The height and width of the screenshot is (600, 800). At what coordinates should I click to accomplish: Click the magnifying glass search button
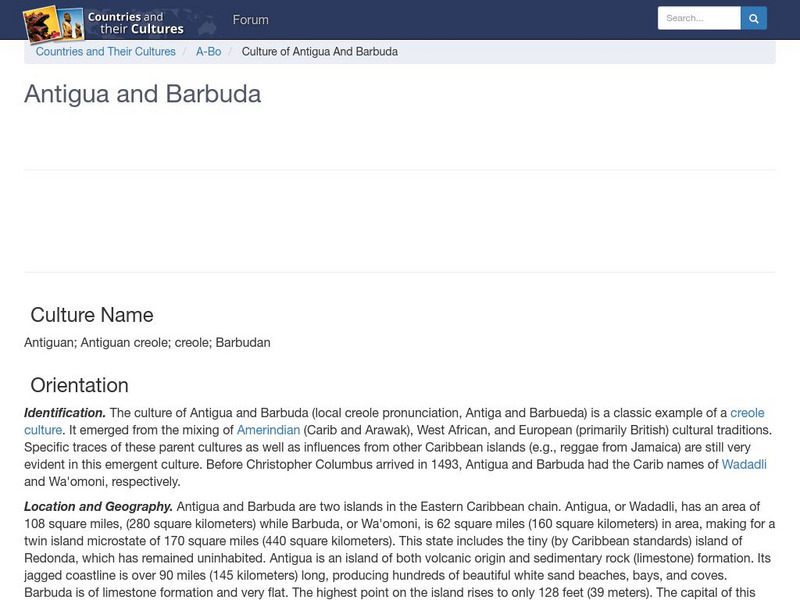pos(754,18)
